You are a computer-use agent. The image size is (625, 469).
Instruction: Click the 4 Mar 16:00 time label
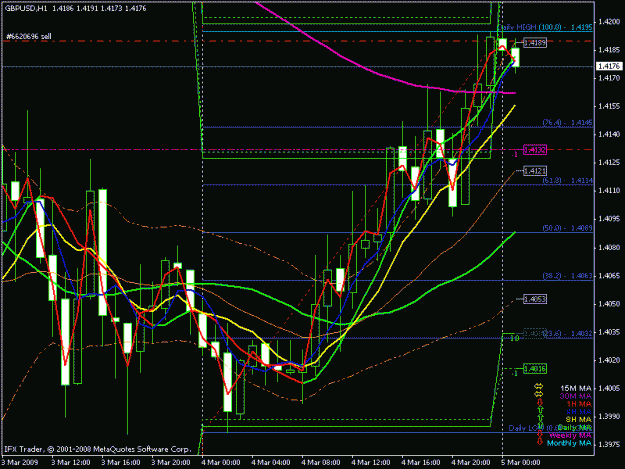(x=421, y=462)
